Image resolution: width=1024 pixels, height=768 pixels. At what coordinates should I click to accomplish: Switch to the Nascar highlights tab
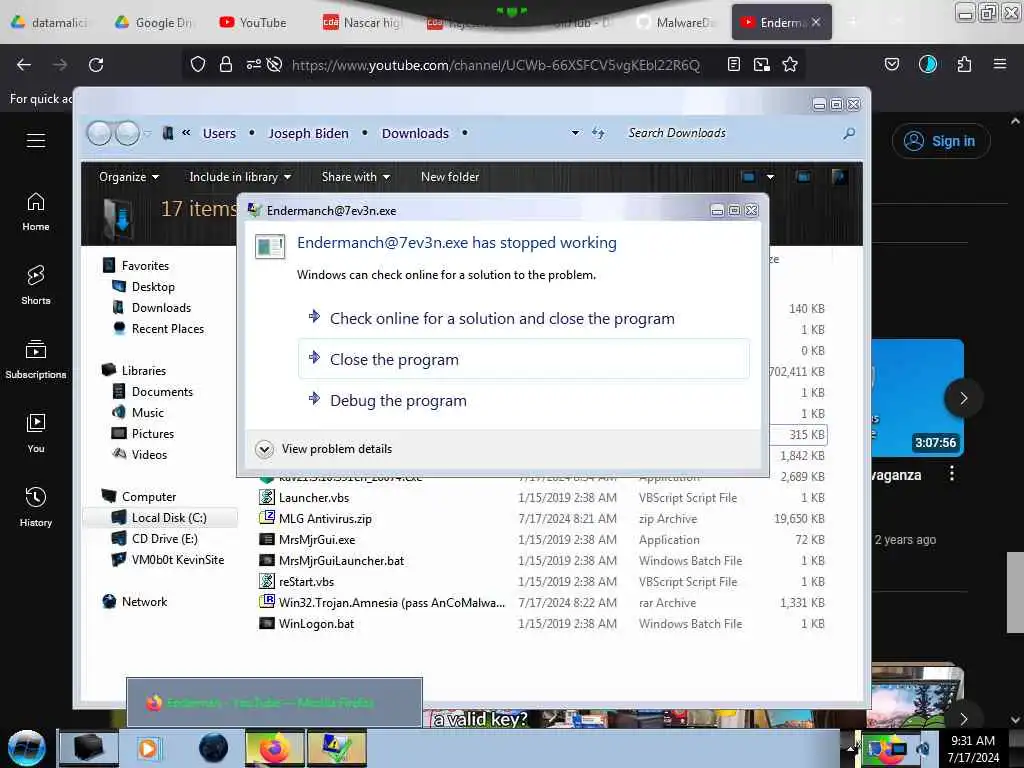361,23
